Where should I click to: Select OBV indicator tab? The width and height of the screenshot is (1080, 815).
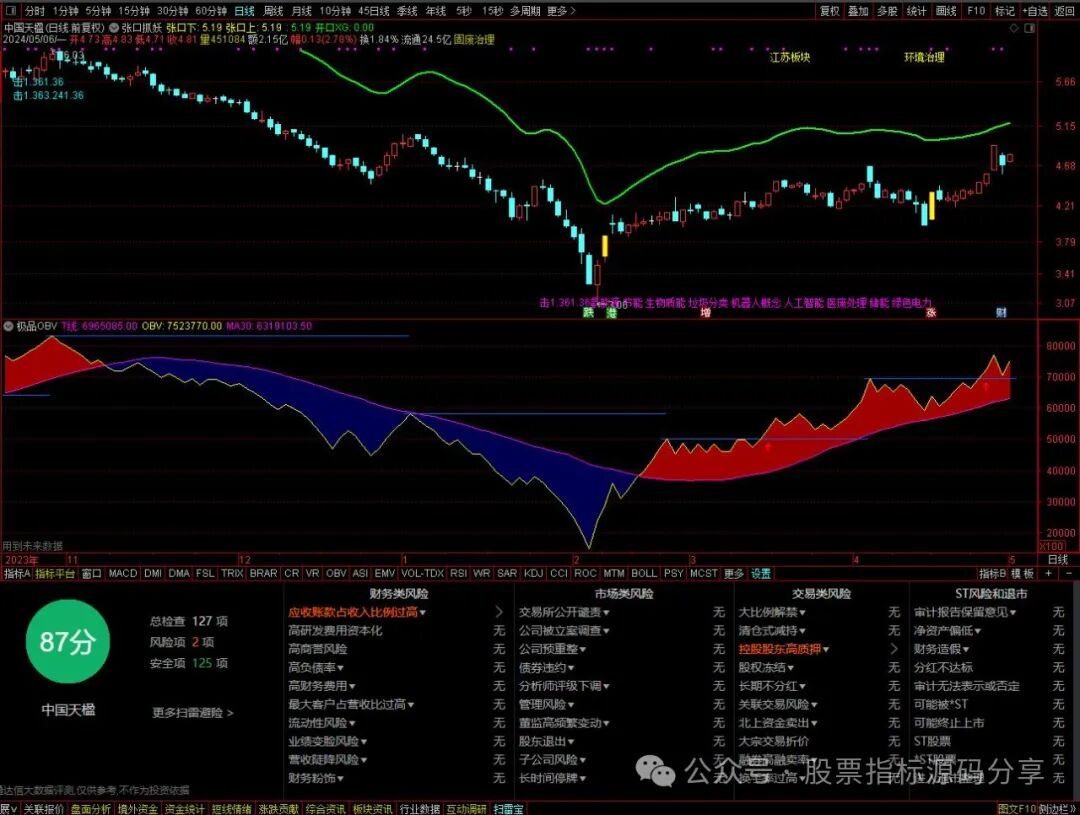coord(336,573)
